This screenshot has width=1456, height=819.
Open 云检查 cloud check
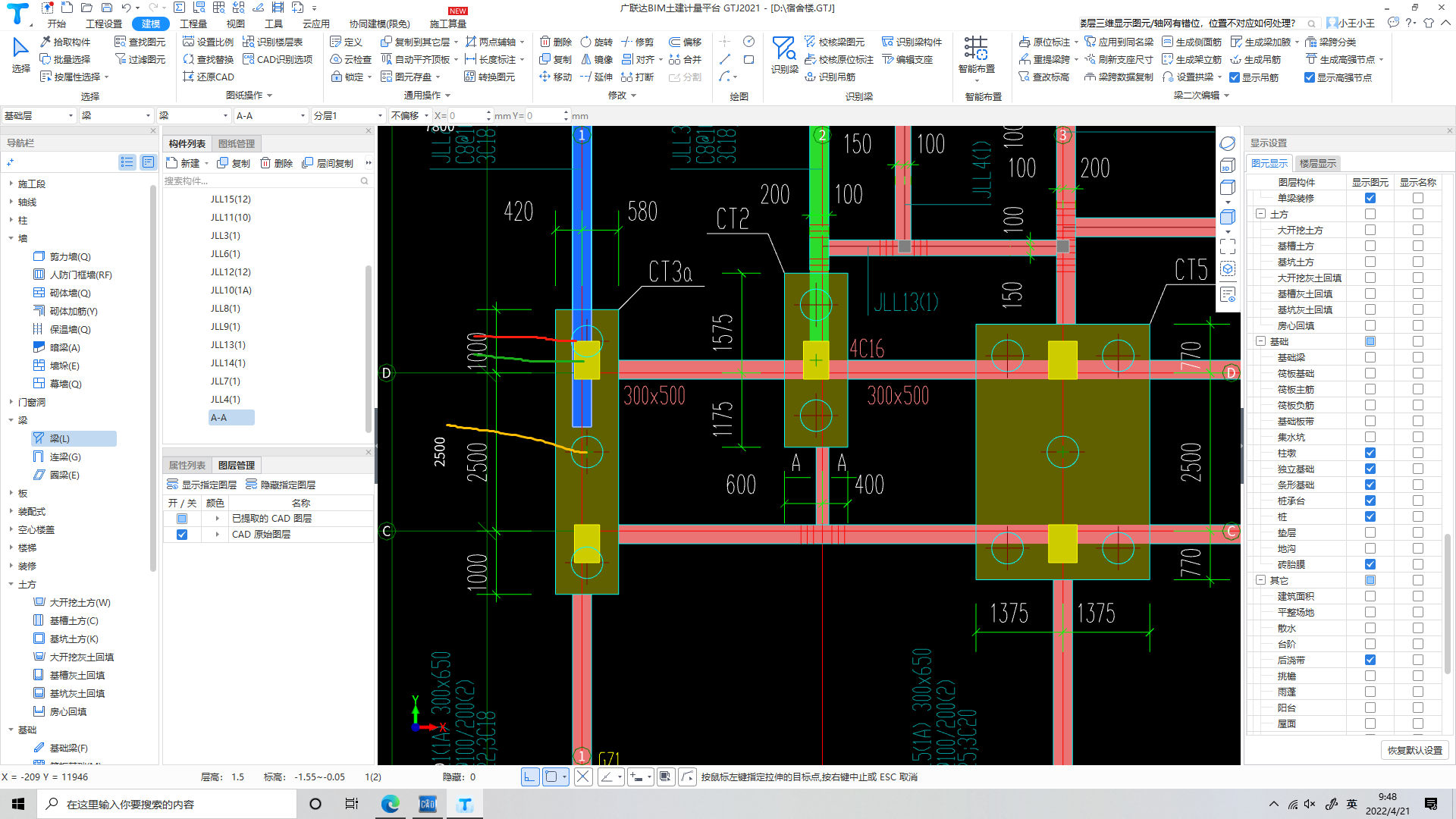[351, 59]
